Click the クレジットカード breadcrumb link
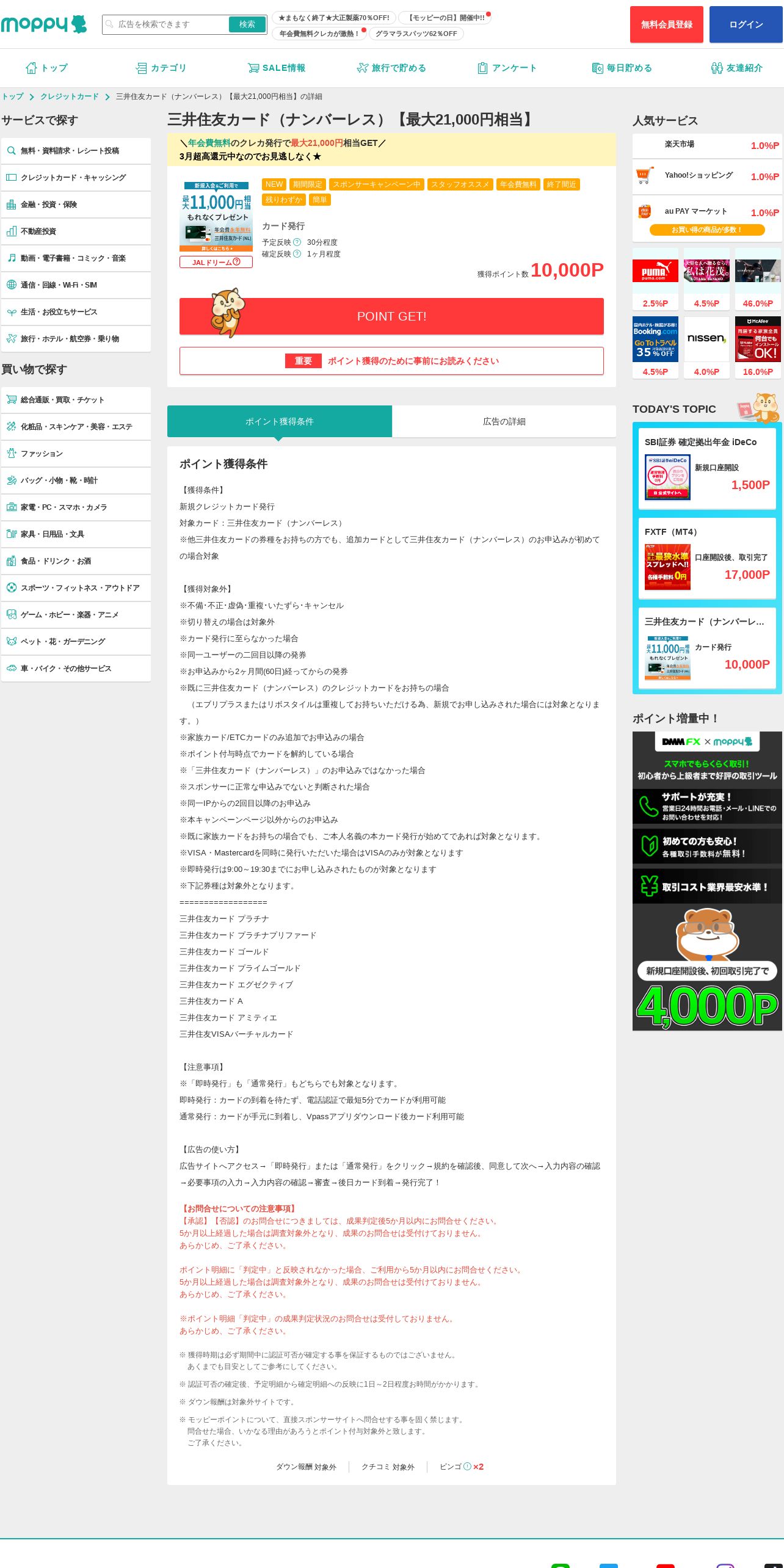The height and width of the screenshot is (1568, 784). pos(70,96)
